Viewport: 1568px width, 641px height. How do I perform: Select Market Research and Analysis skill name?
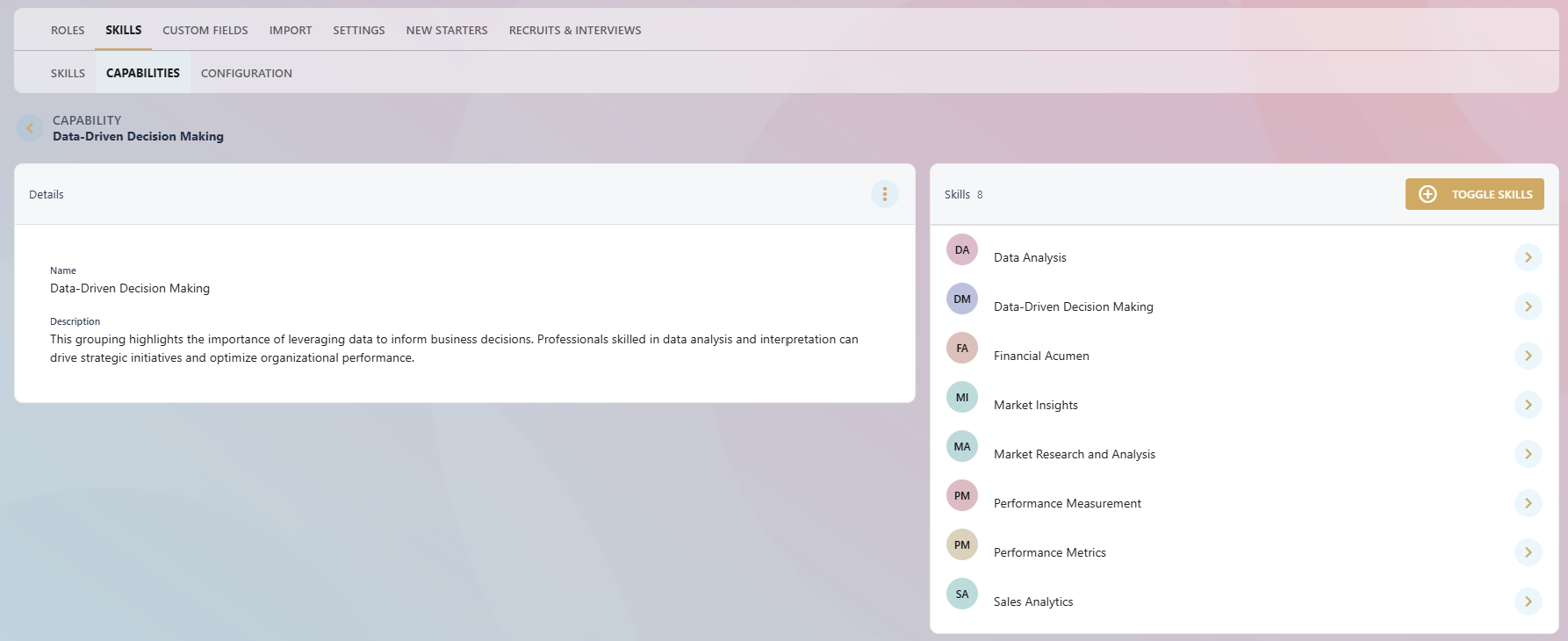pyautogui.click(x=1075, y=454)
